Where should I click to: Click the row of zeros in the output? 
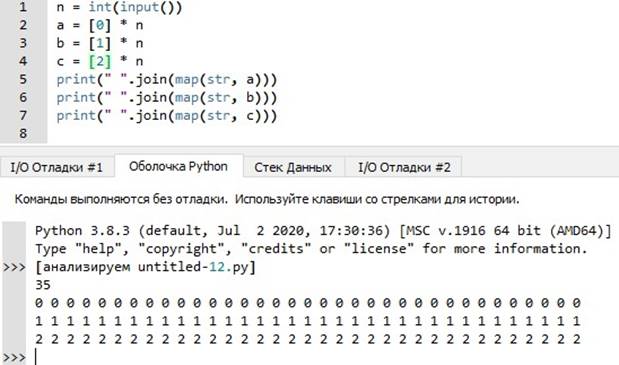coord(308,303)
